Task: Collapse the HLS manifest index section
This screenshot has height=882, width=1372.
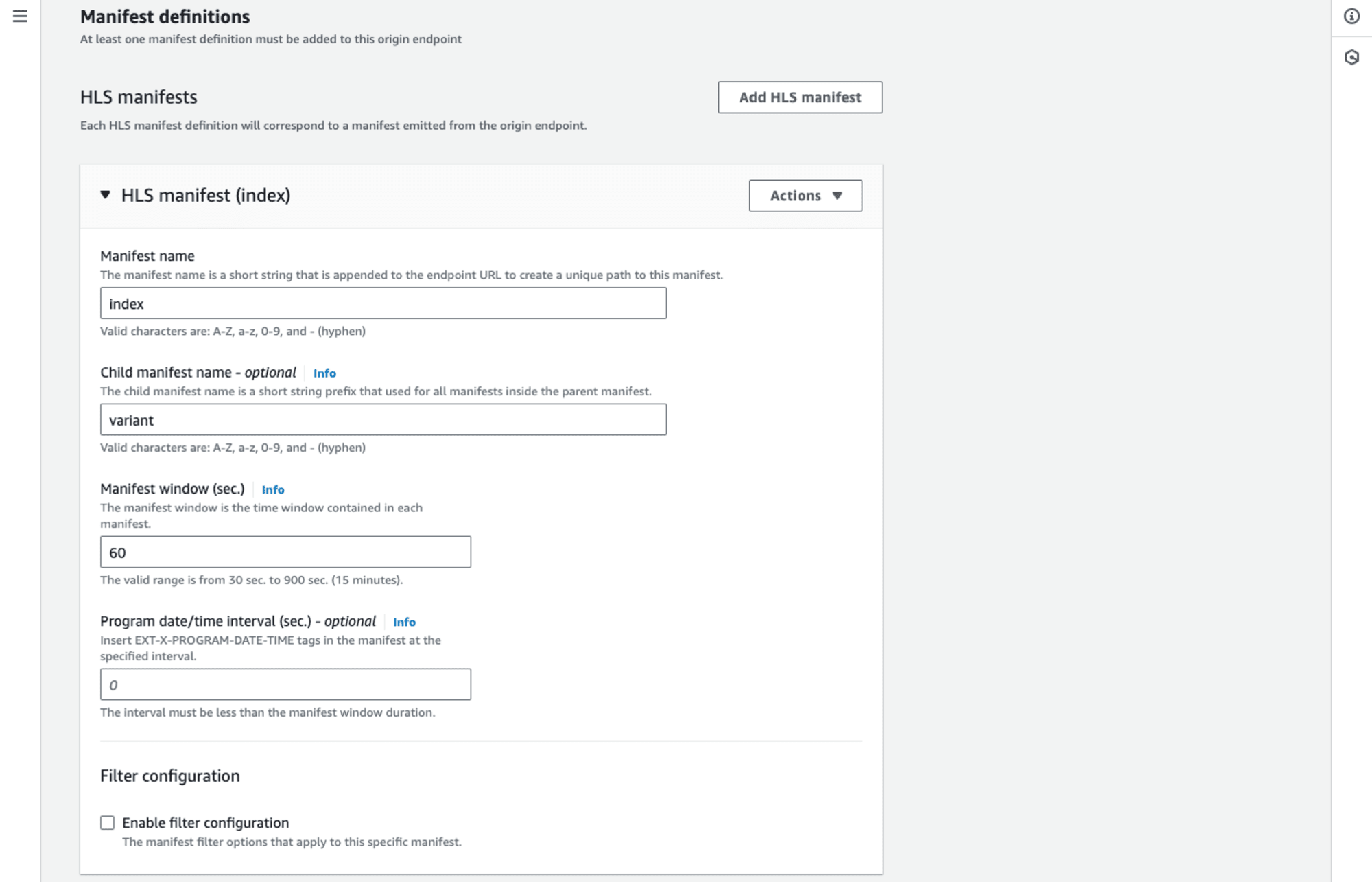Action: (106, 195)
